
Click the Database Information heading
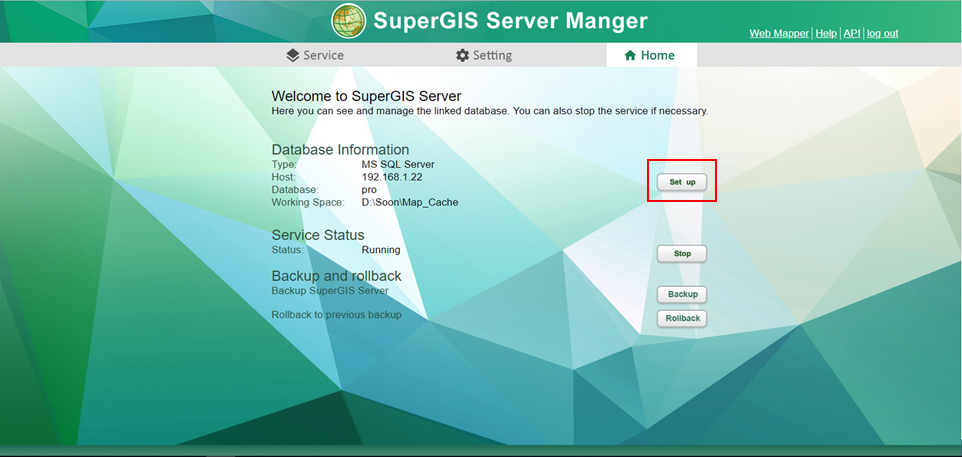[x=341, y=150]
